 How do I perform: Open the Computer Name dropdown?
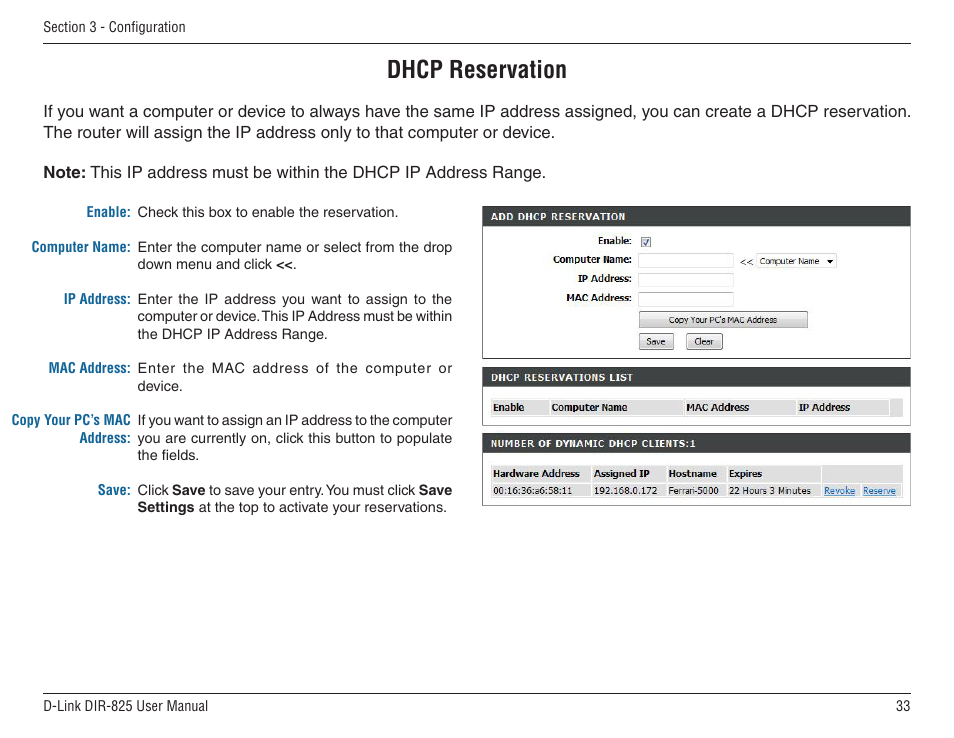pos(796,261)
